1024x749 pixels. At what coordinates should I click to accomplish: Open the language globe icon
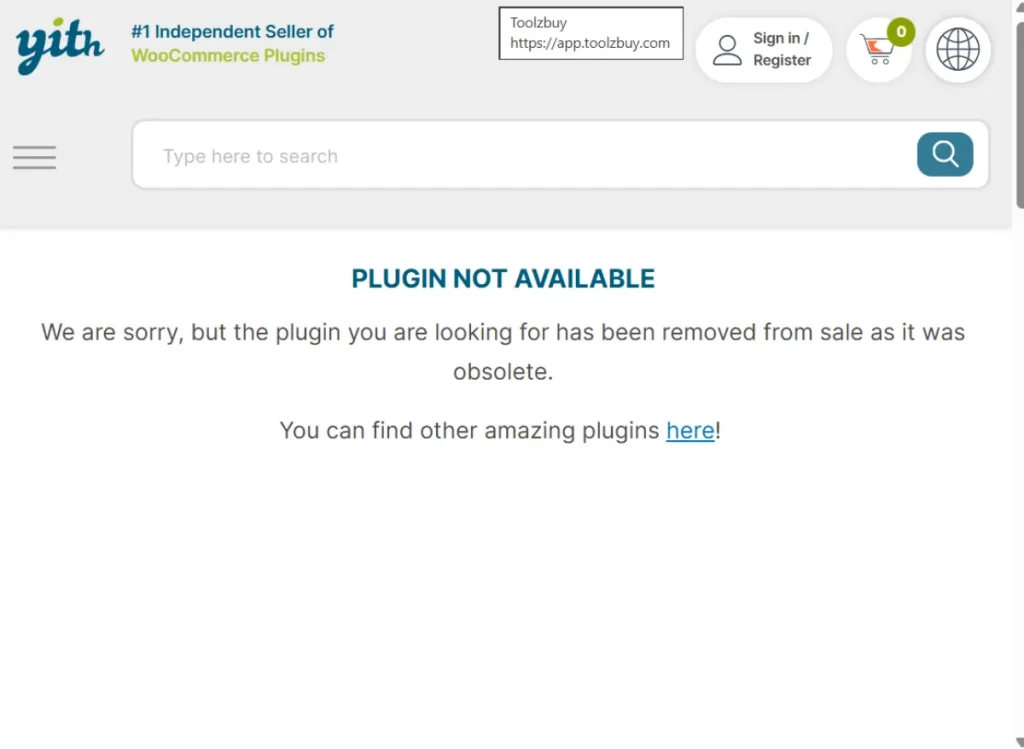957,49
